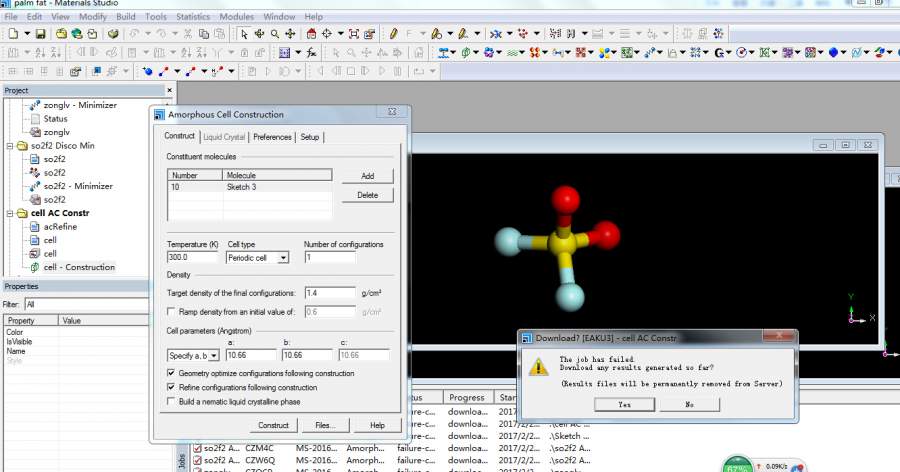Click the Target density input field
Image resolution: width=900 pixels, height=472 pixels.
click(x=330, y=293)
